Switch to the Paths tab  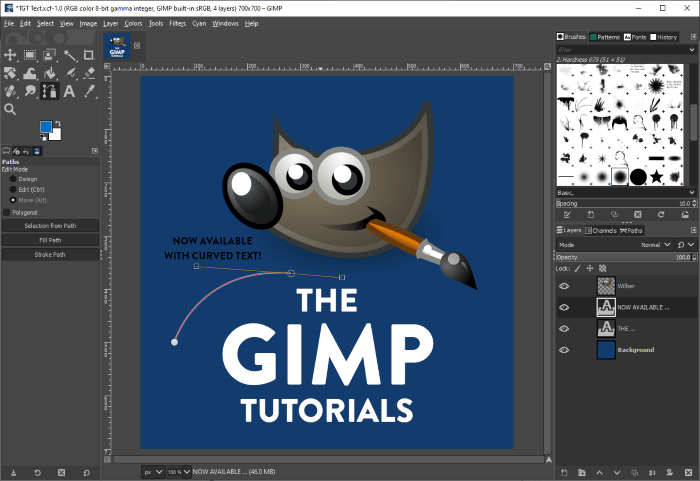coord(631,230)
